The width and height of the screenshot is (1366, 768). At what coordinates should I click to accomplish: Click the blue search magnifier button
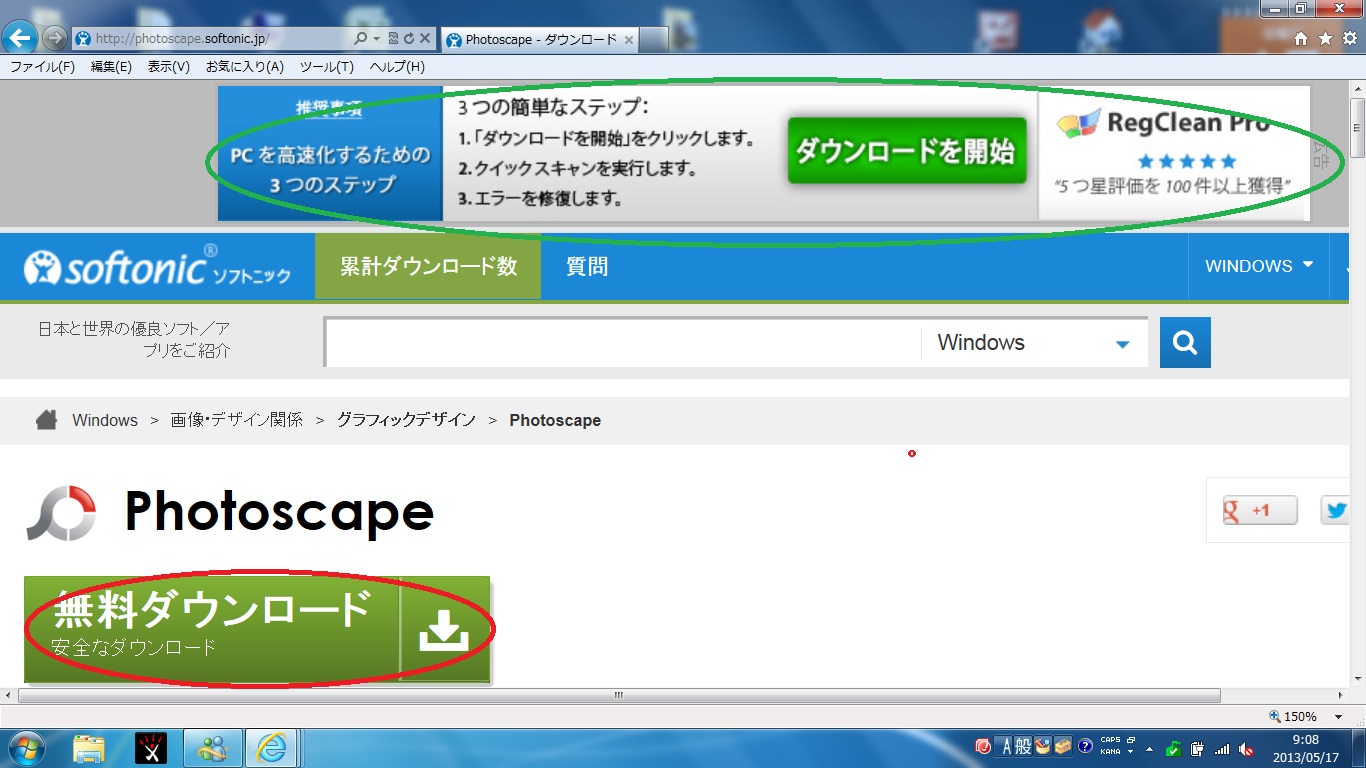point(1185,343)
